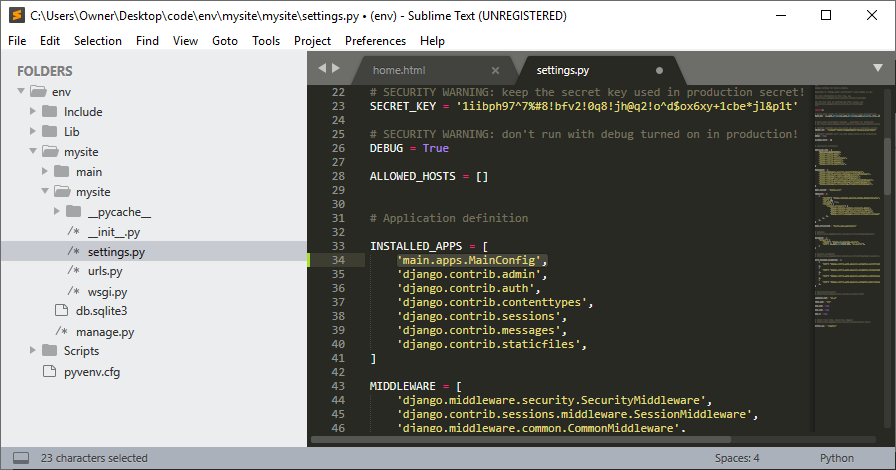Image resolution: width=896 pixels, height=470 pixels.
Task: Click MIDDLEWARE on line 43
Action: [402, 386]
